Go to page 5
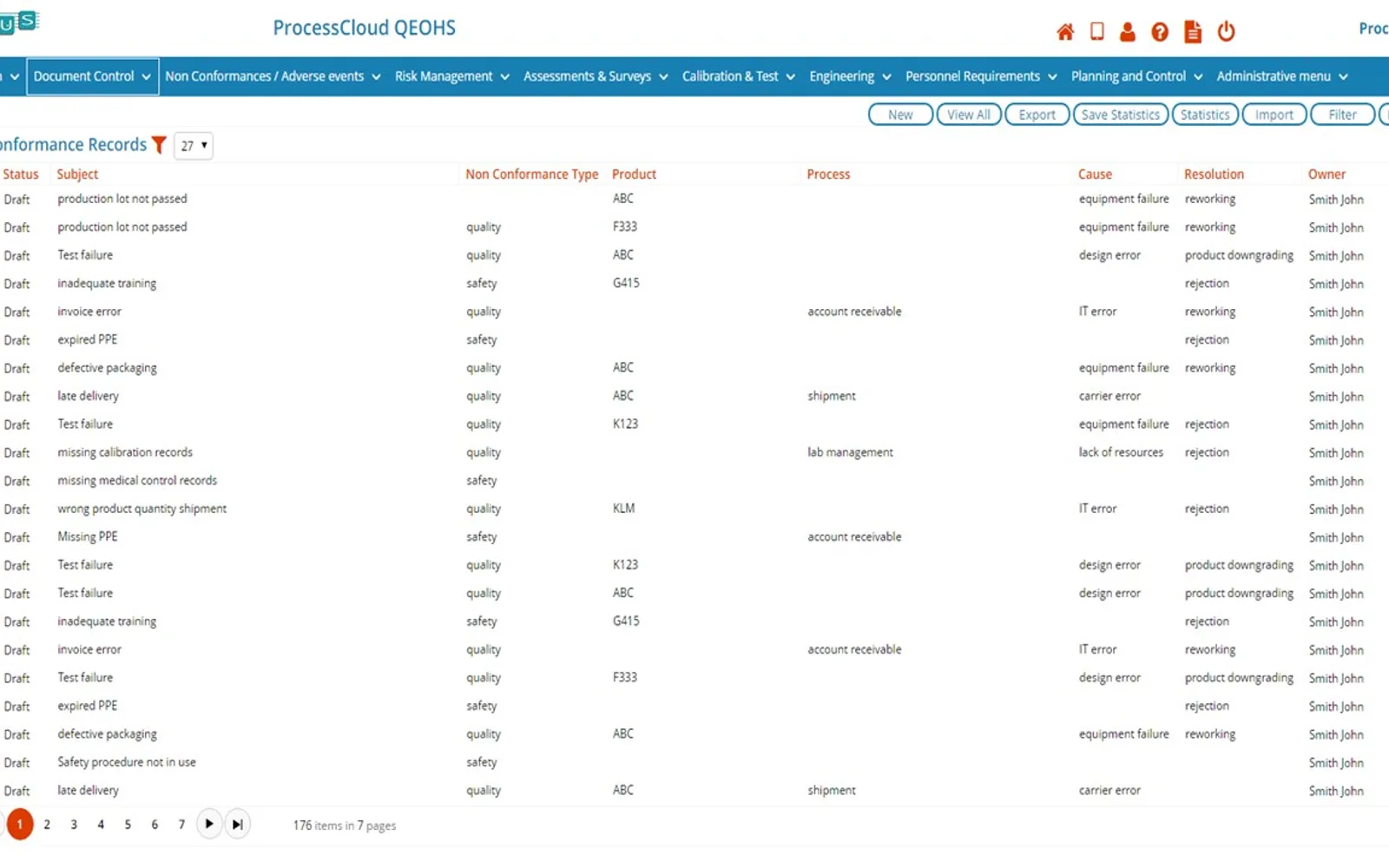 tap(128, 825)
